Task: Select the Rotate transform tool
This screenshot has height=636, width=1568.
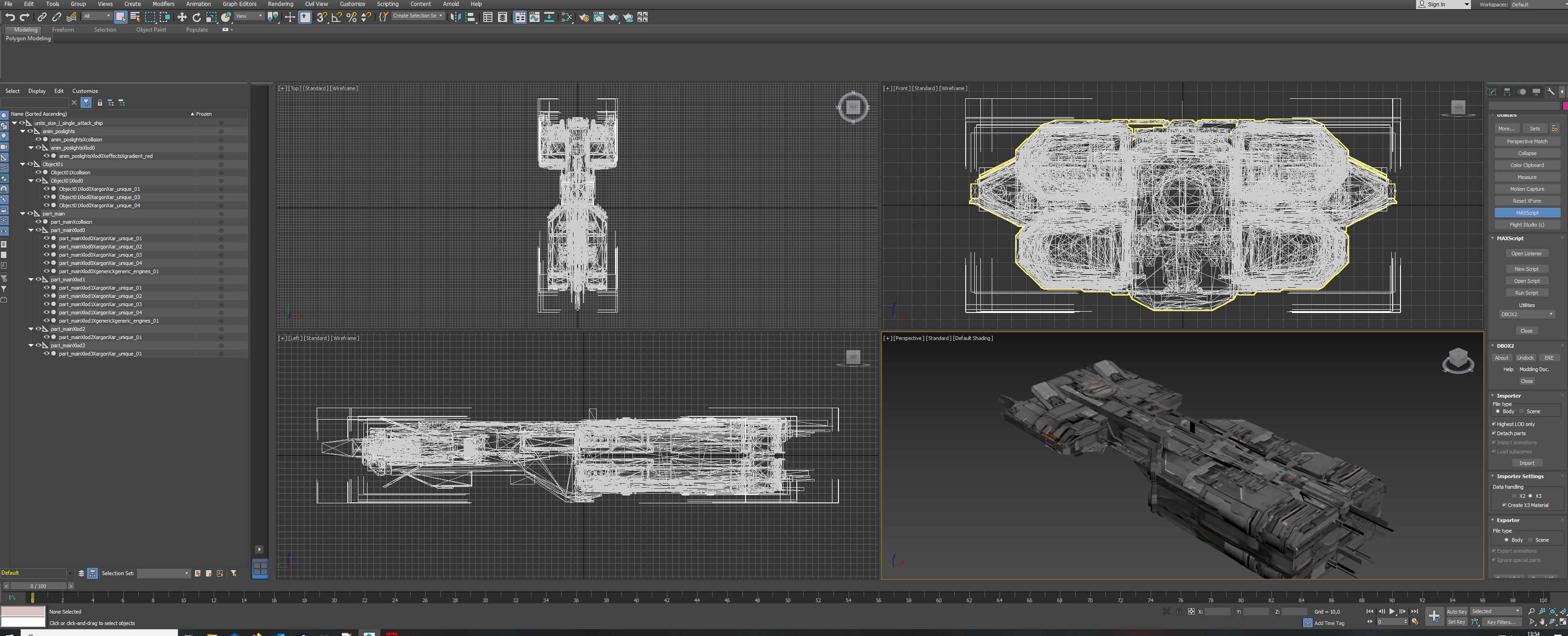Action: coord(197,17)
